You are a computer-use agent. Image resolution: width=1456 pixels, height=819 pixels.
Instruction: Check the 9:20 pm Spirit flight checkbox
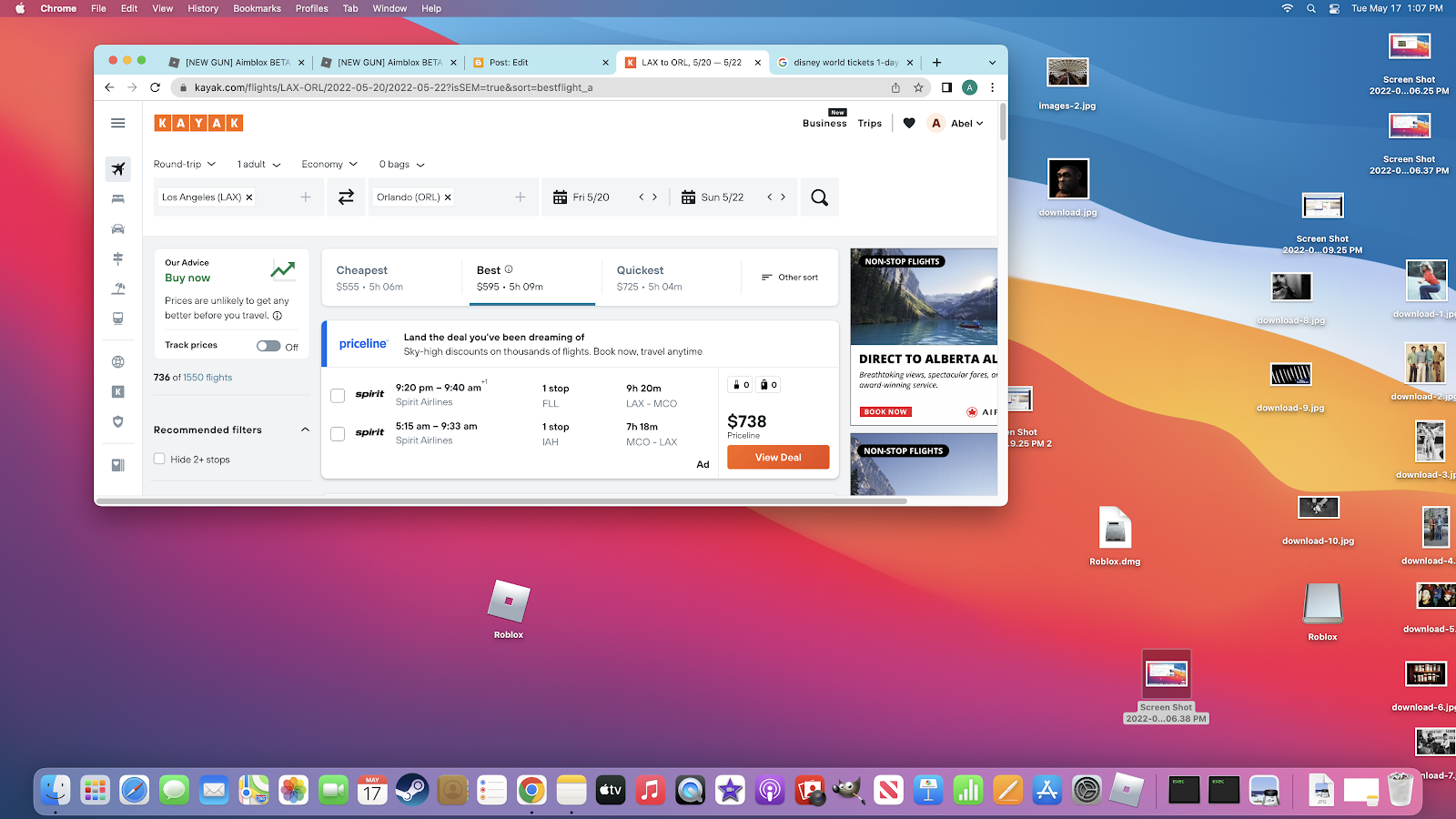tap(338, 396)
